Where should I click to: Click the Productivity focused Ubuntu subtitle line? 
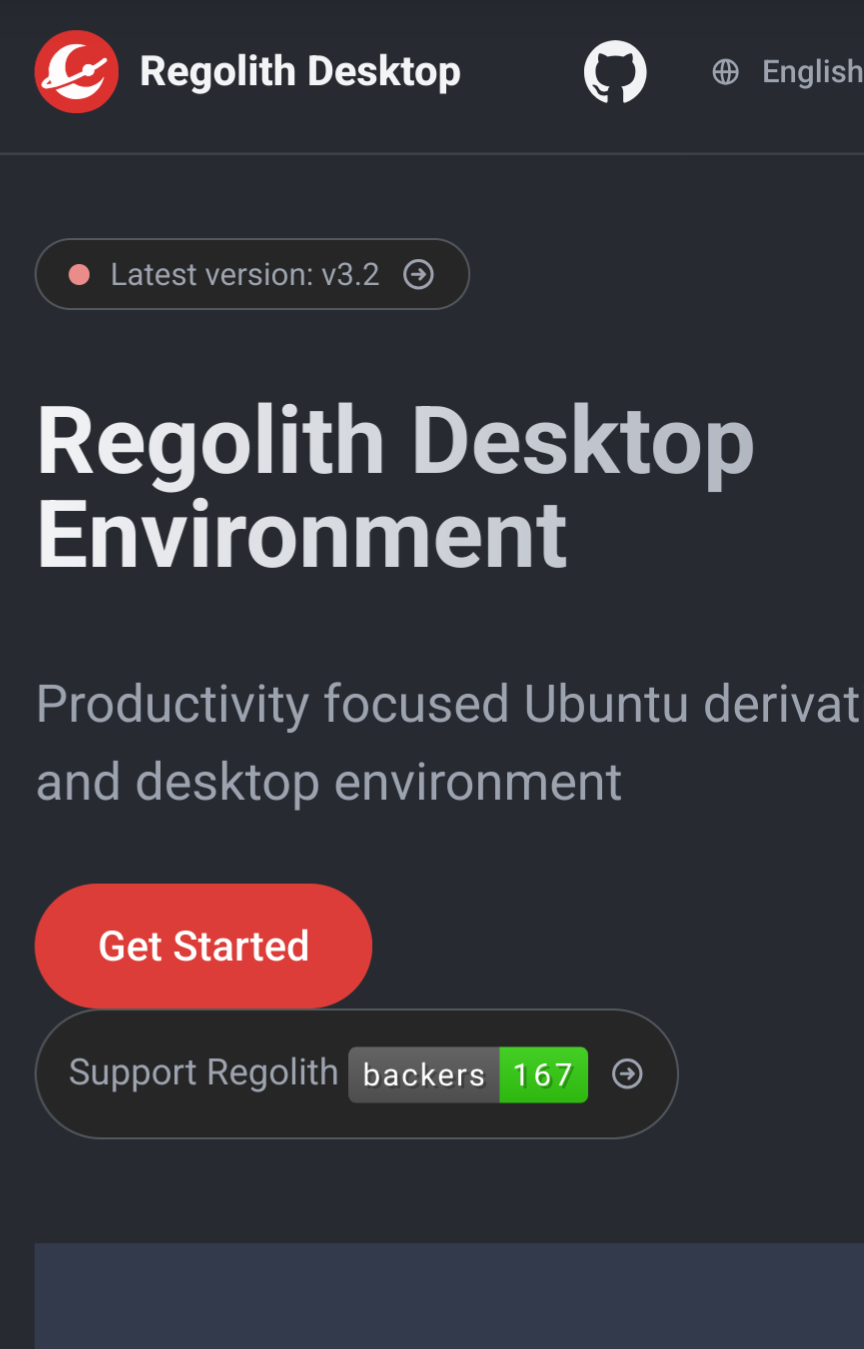click(x=448, y=704)
